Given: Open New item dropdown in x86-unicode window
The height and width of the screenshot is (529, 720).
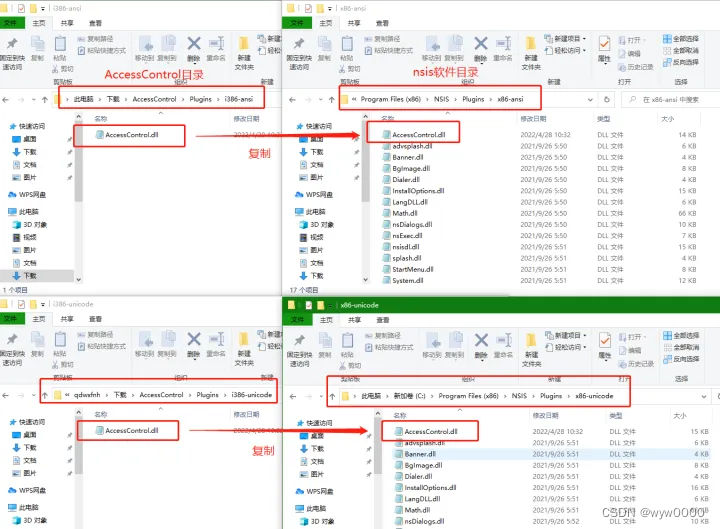Looking at the screenshot, I should click(566, 335).
